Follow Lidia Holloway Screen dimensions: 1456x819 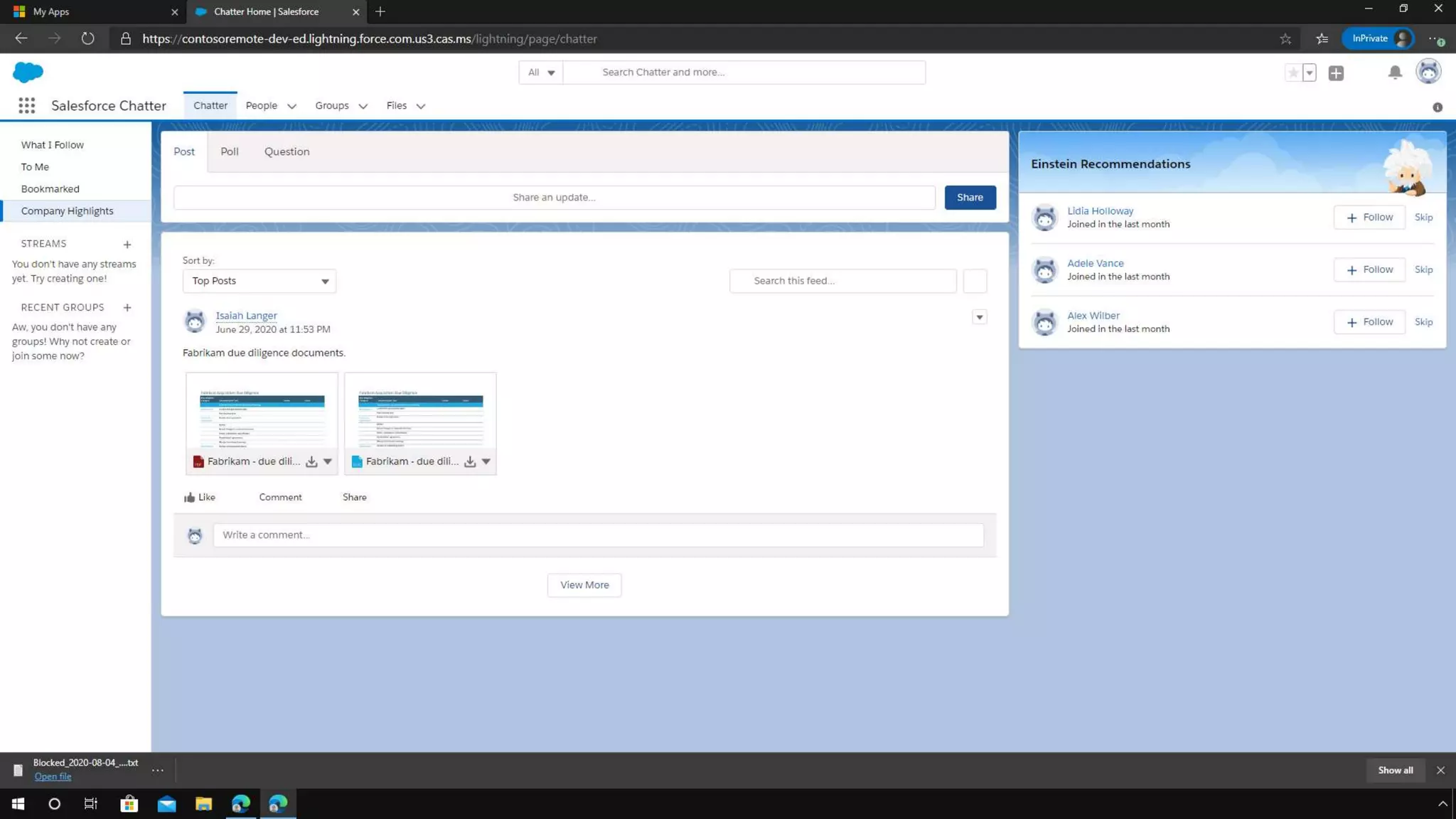1369,218
